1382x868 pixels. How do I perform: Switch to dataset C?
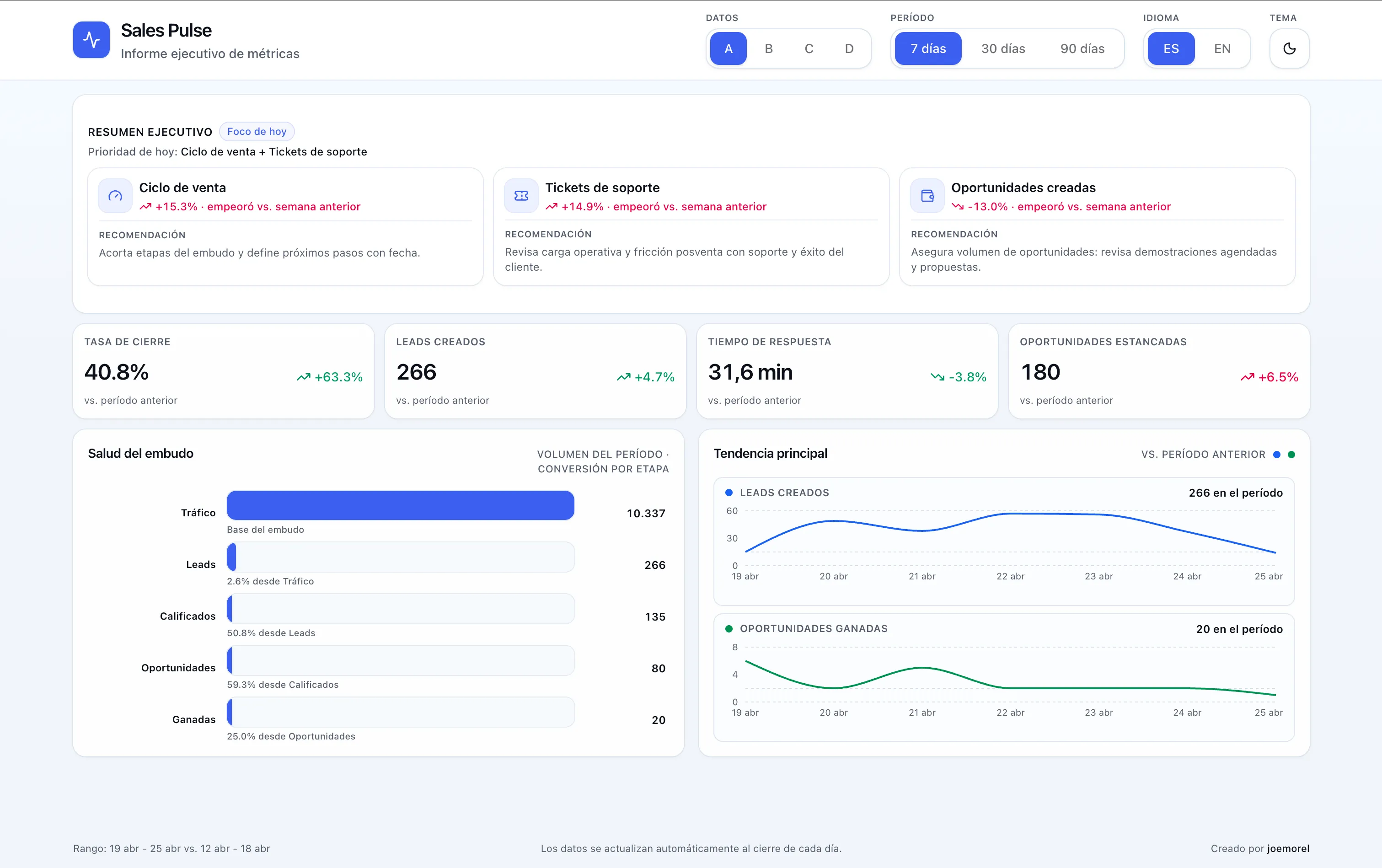(x=809, y=49)
